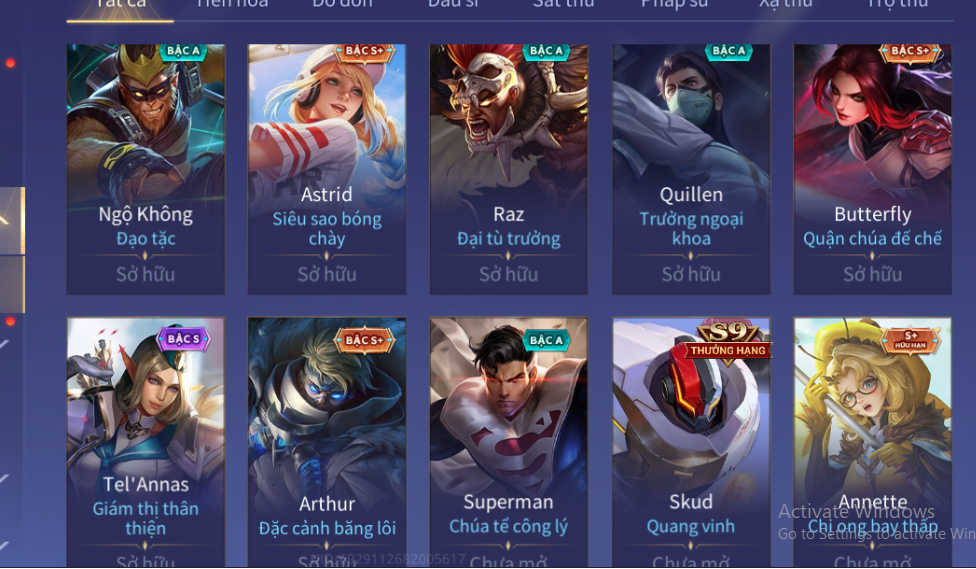Select the Astrid Siêu sao bóng chày skin
This screenshot has height=569, width=976.
pyautogui.click(x=327, y=169)
